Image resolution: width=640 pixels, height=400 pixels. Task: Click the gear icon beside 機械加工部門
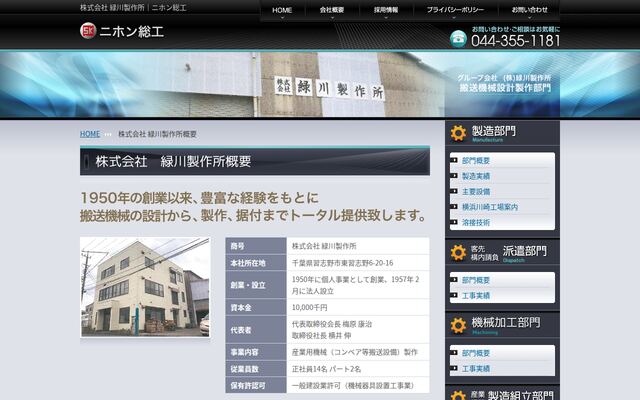[458, 325]
